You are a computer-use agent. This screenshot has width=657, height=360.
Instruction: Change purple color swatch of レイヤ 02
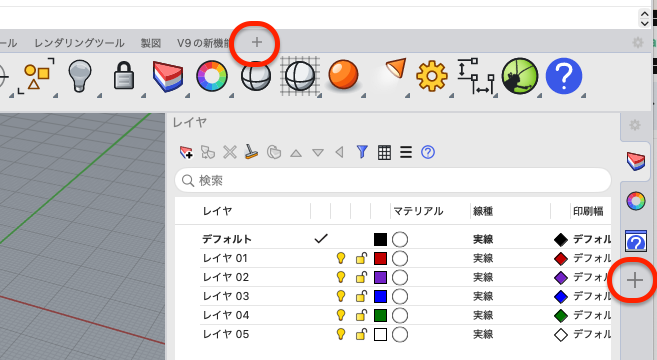380,277
